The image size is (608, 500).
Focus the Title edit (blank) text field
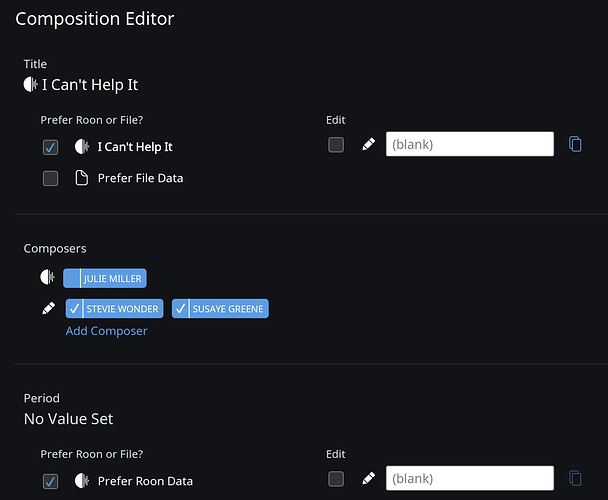pos(470,144)
